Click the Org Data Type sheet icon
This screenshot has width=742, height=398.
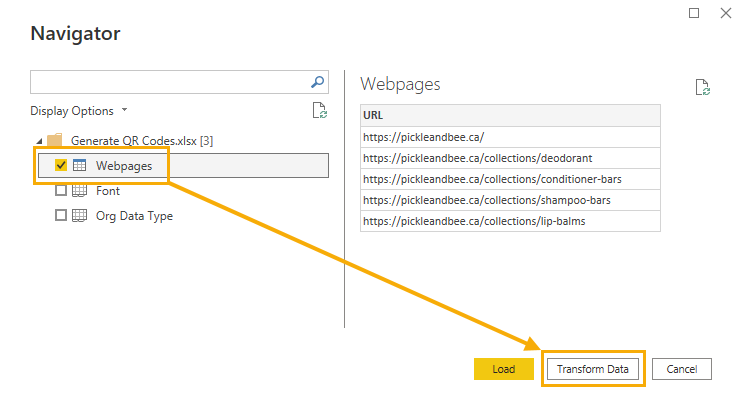click(80, 216)
